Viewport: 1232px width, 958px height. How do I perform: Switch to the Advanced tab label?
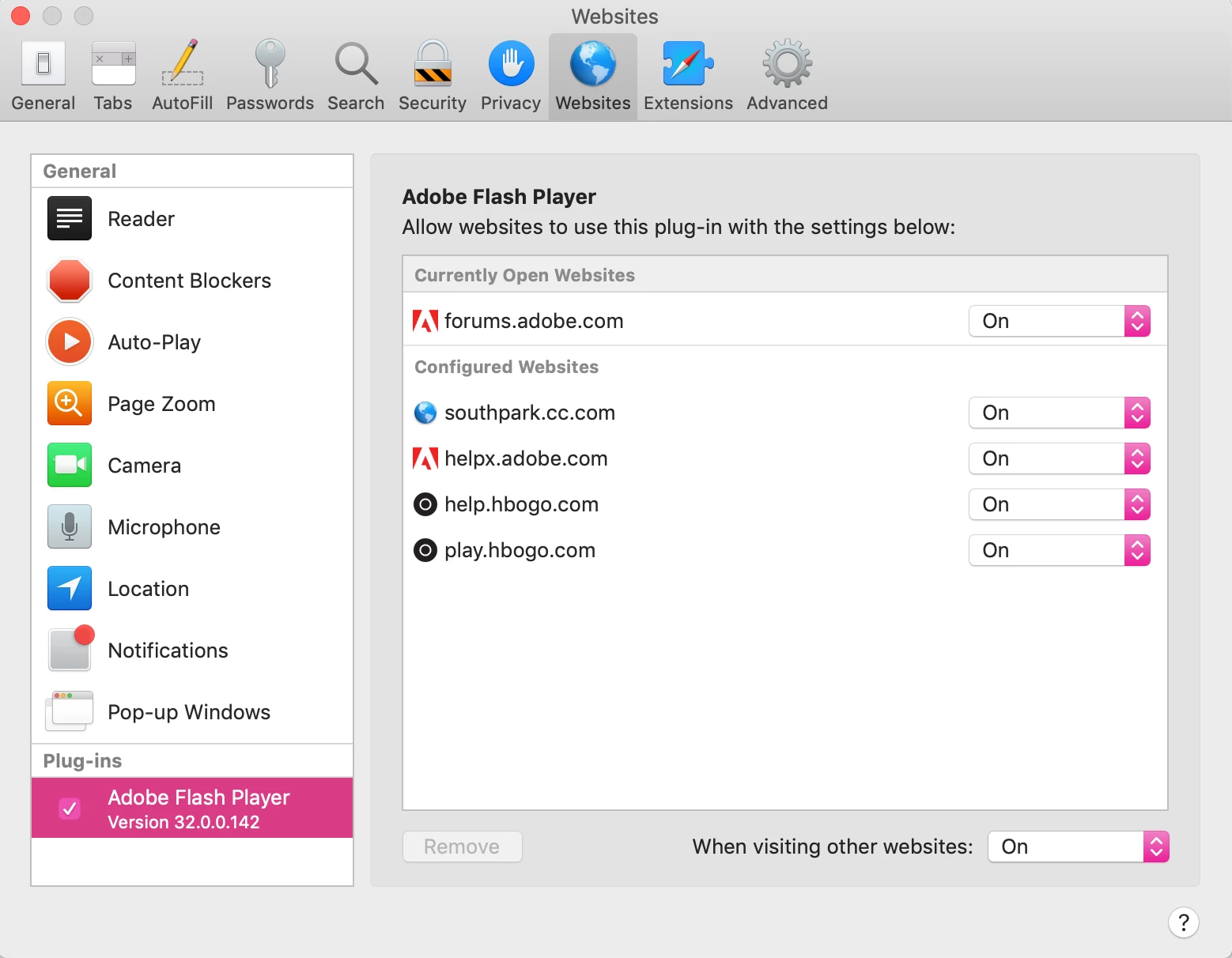coord(787,103)
